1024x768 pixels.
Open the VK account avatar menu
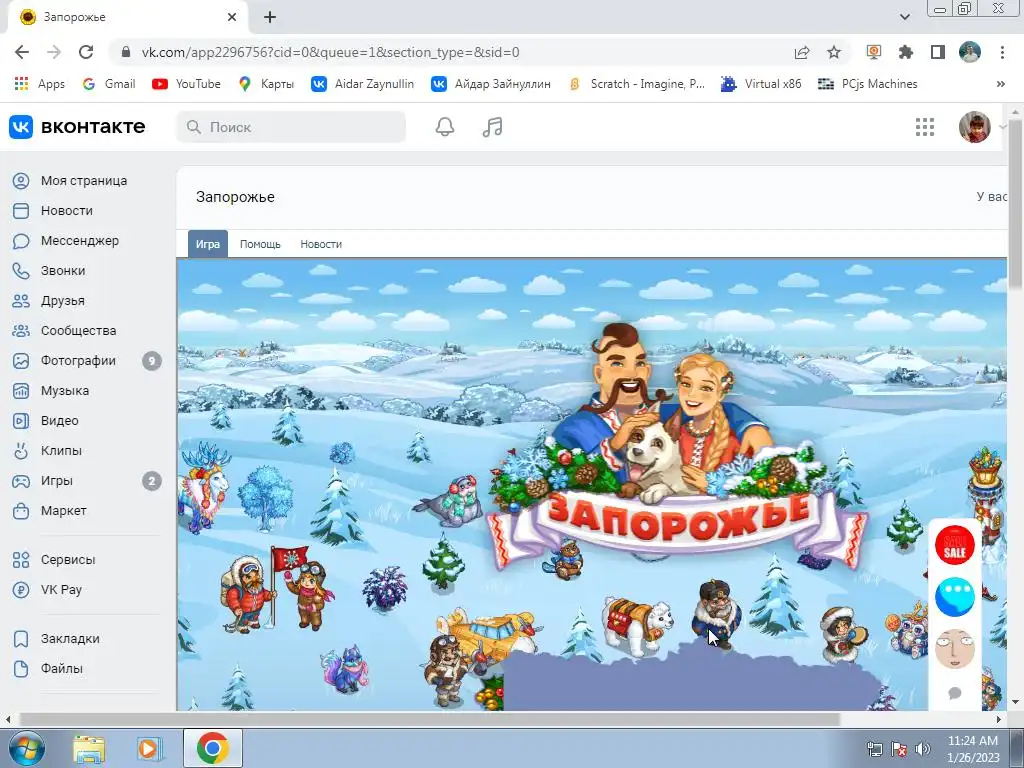[975, 127]
